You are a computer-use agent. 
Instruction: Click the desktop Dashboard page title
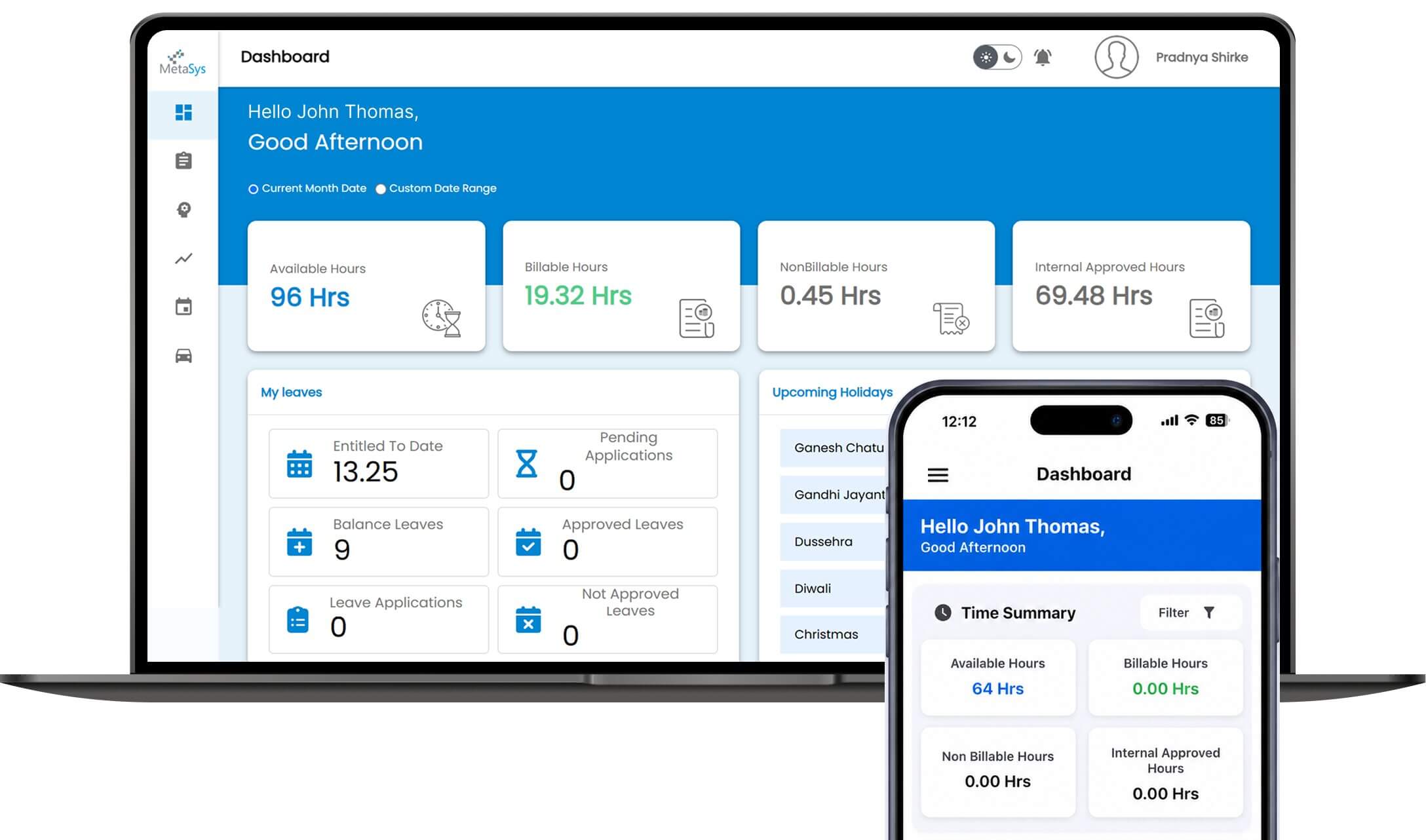tap(285, 56)
